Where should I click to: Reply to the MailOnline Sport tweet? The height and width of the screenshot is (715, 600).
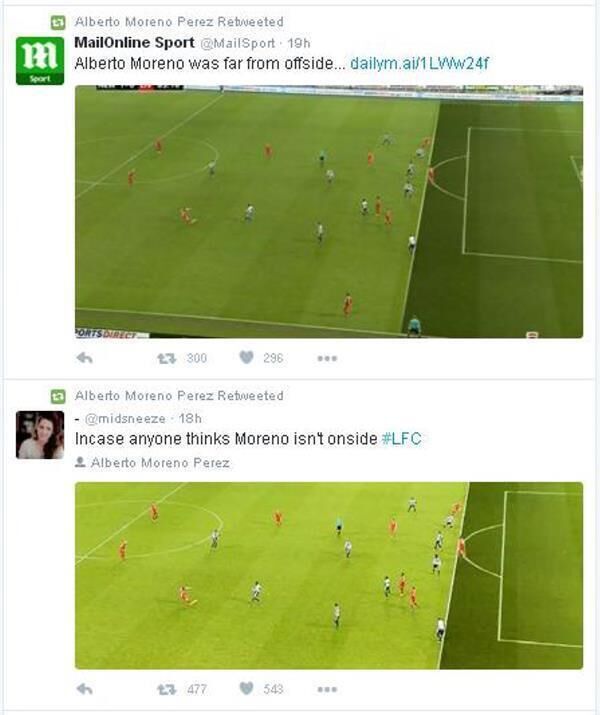pyautogui.click(x=85, y=358)
